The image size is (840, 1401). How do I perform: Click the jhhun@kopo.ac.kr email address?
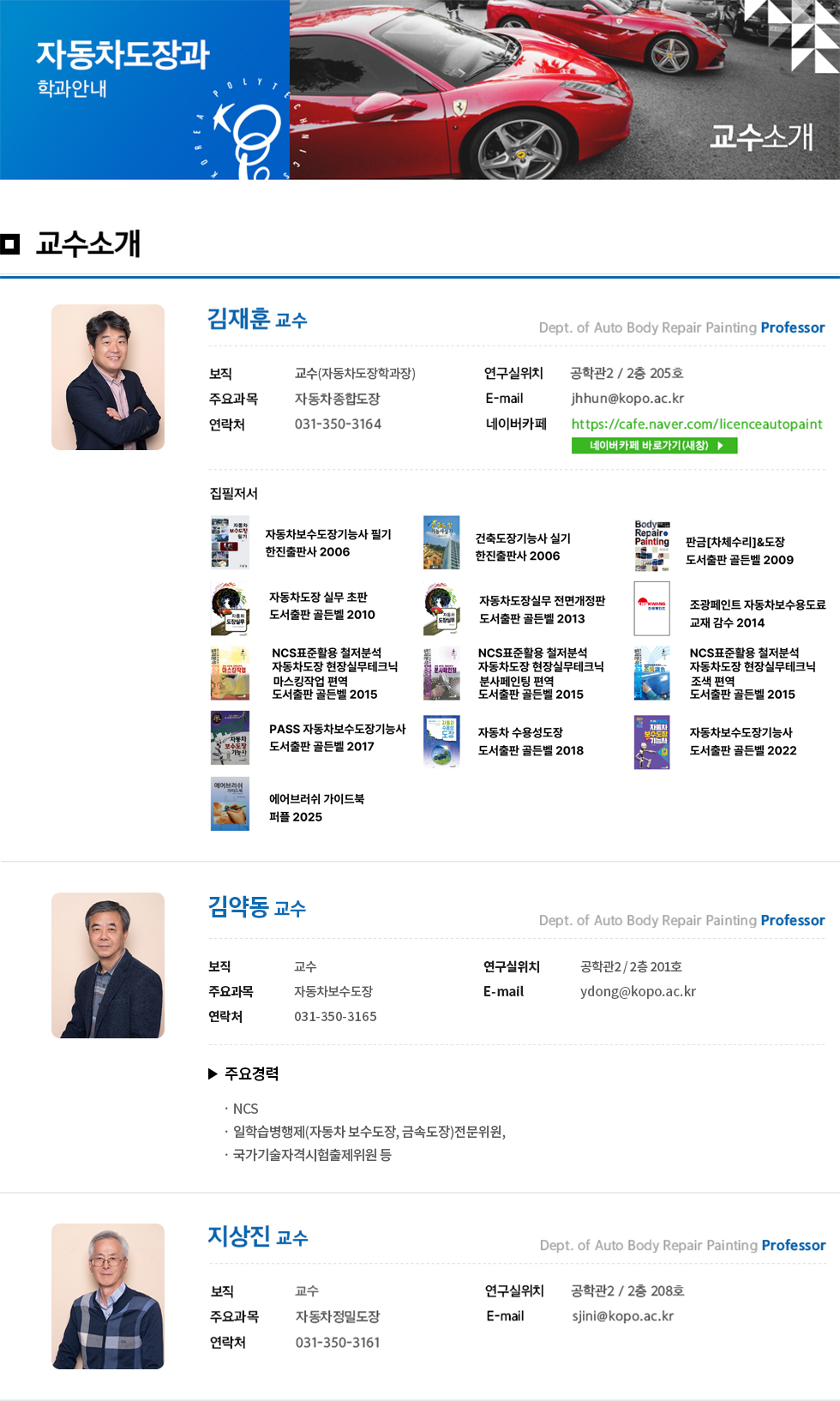click(627, 399)
